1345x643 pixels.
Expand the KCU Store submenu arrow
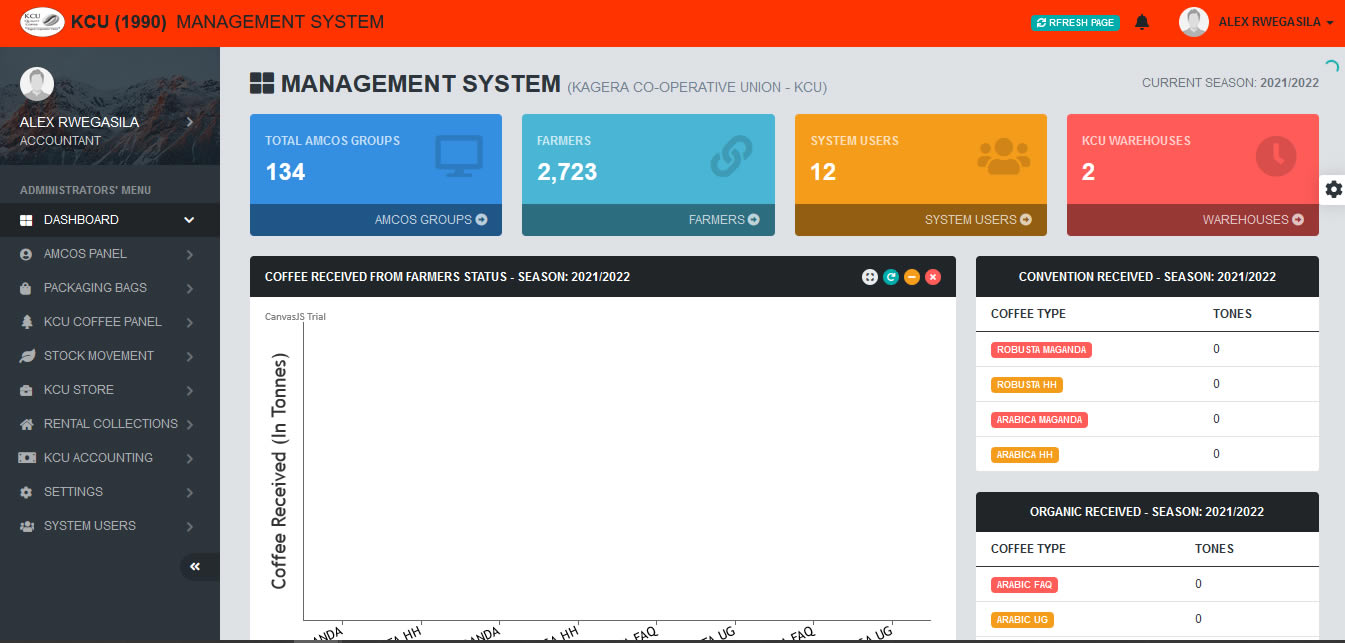coord(189,390)
